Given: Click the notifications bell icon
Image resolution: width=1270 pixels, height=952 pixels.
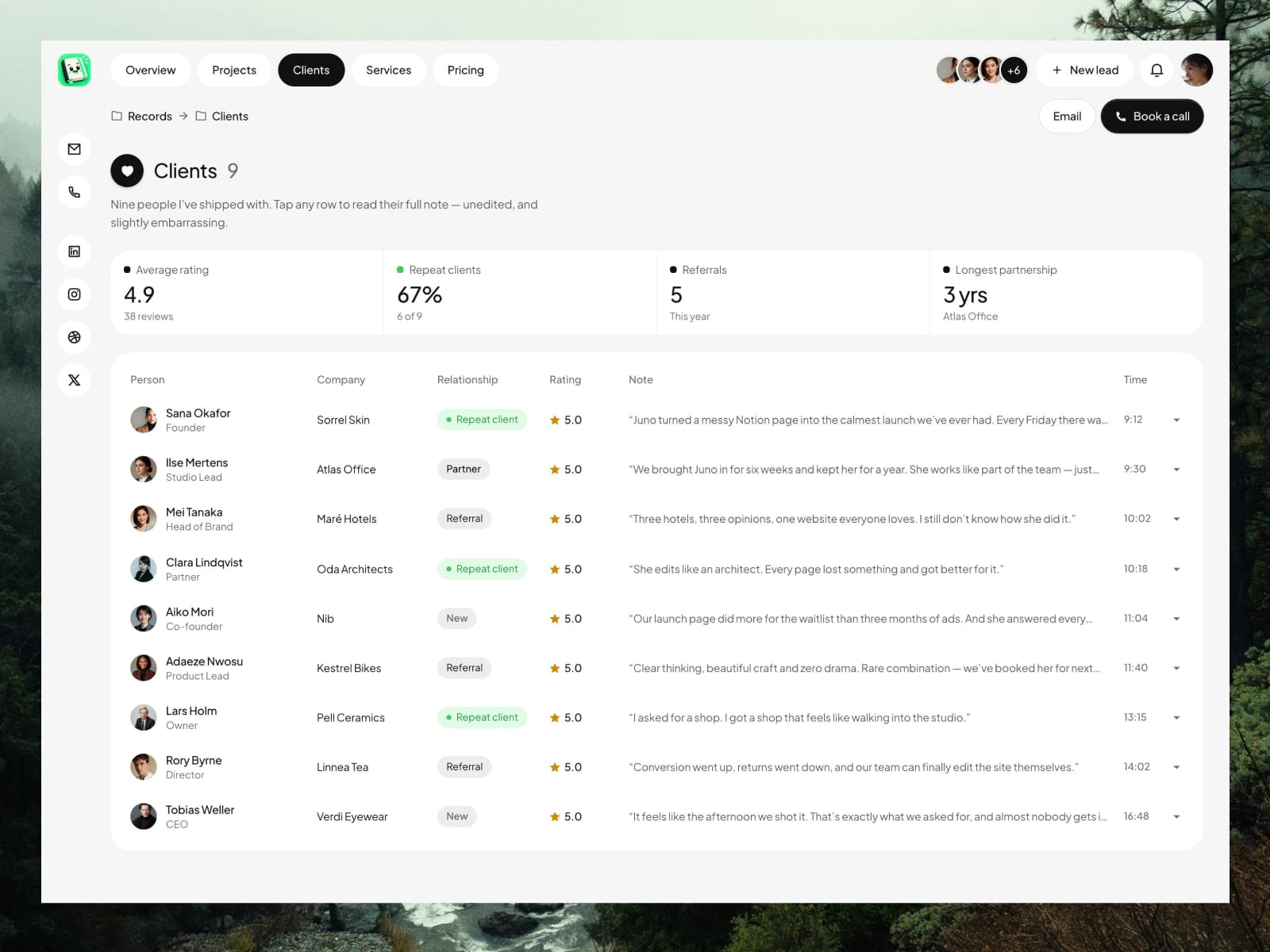Looking at the screenshot, I should 1156,70.
